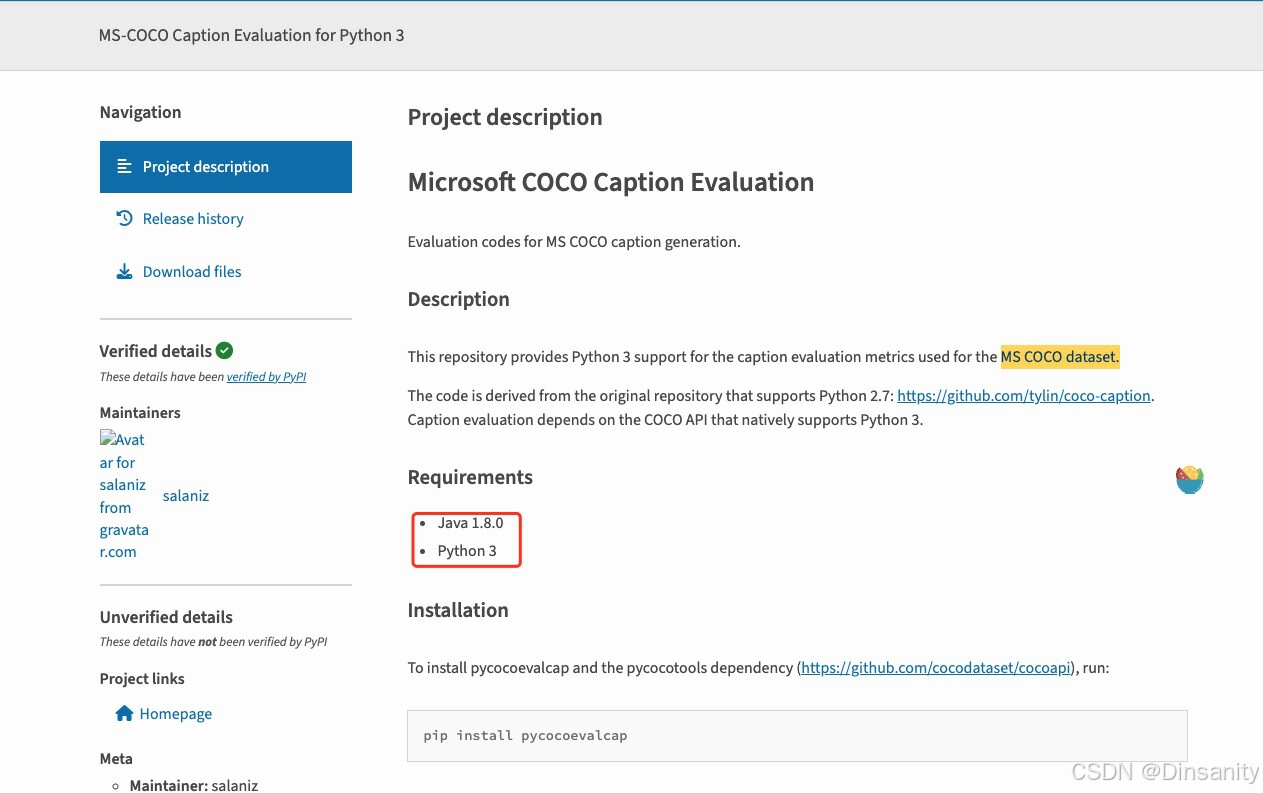Open the cocodataset/cocoapi GitHub link

pyautogui.click(x=936, y=668)
